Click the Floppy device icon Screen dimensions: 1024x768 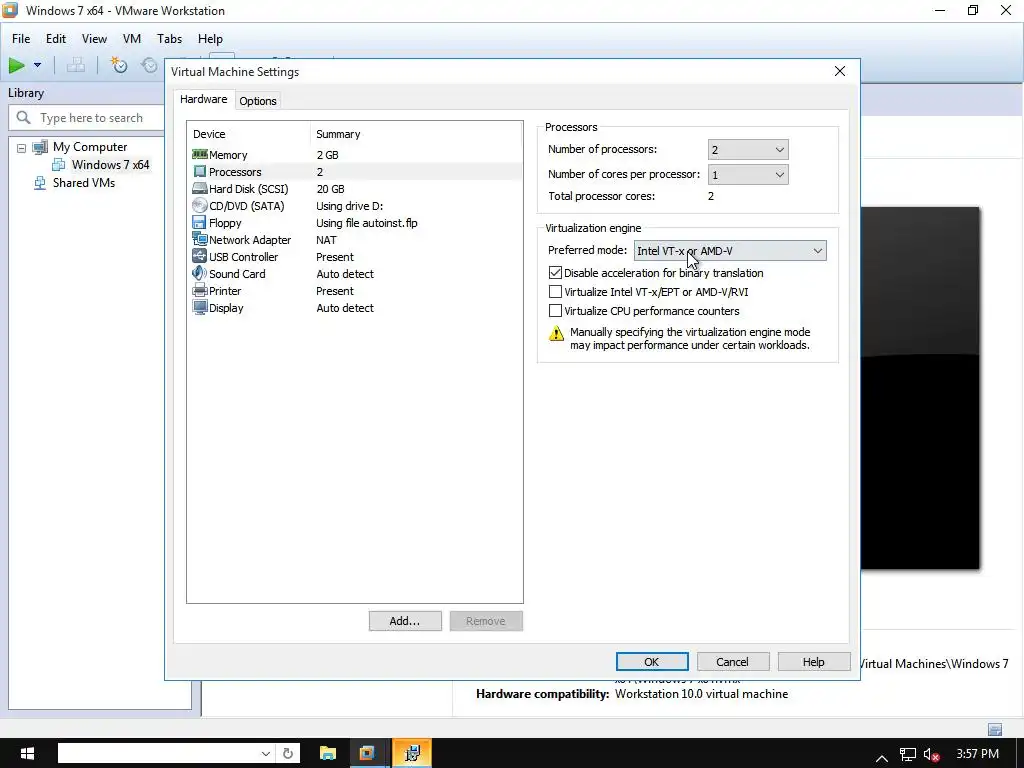pyautogui.click(x=200, y=223)
